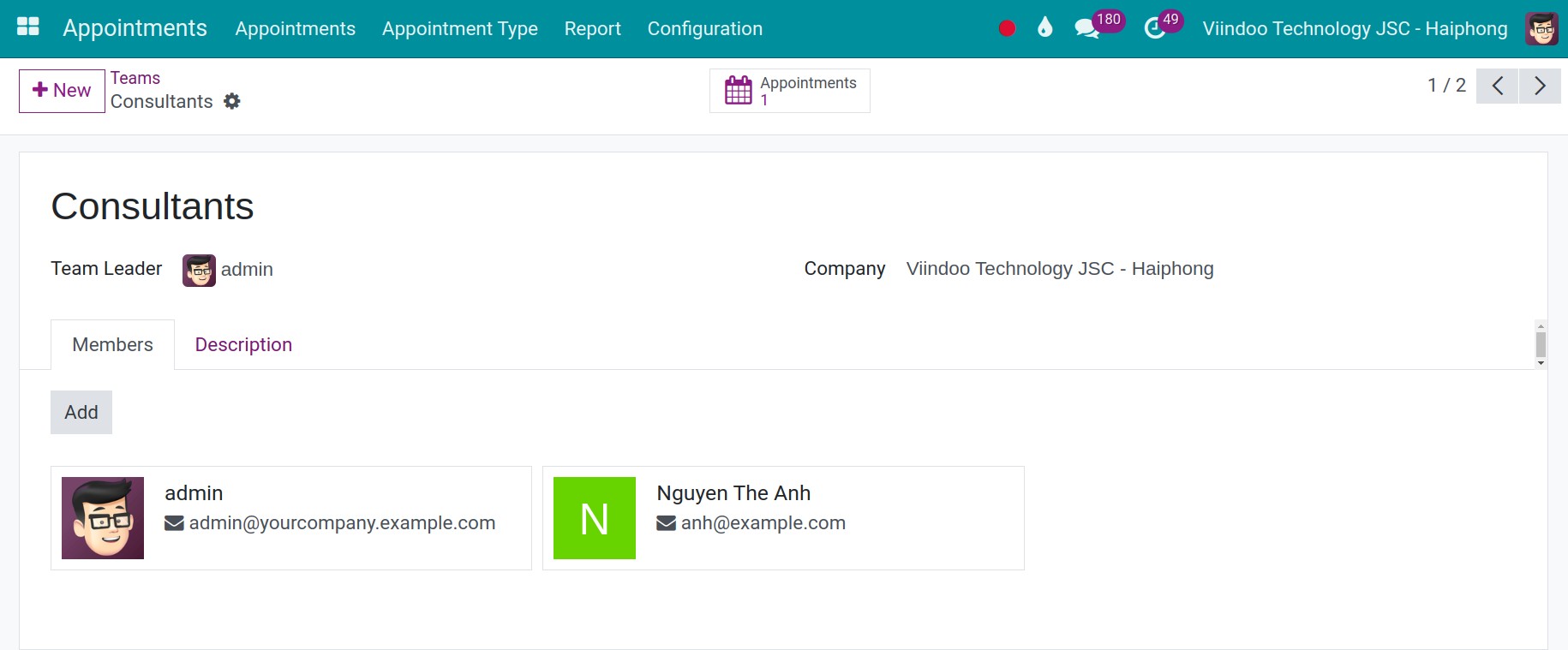Image resolution: width=1568 pixels, height=650 pixels.
Task: Switch to the Description tab
Action: (243, 344)
